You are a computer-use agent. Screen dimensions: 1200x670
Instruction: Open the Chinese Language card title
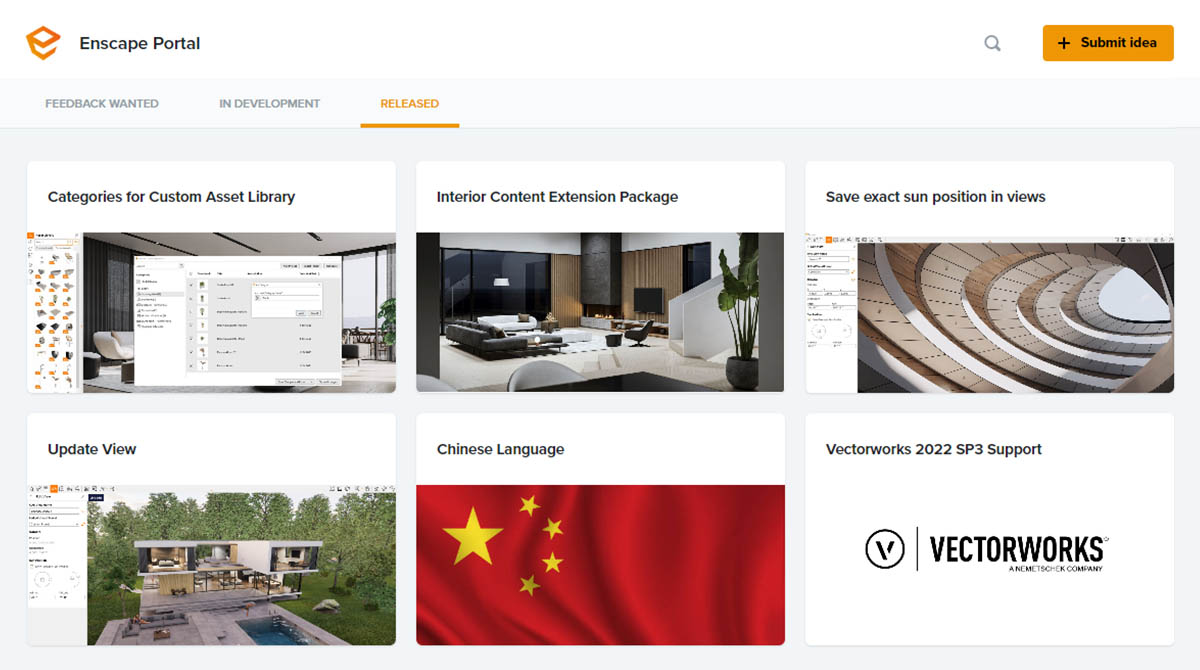500,449
